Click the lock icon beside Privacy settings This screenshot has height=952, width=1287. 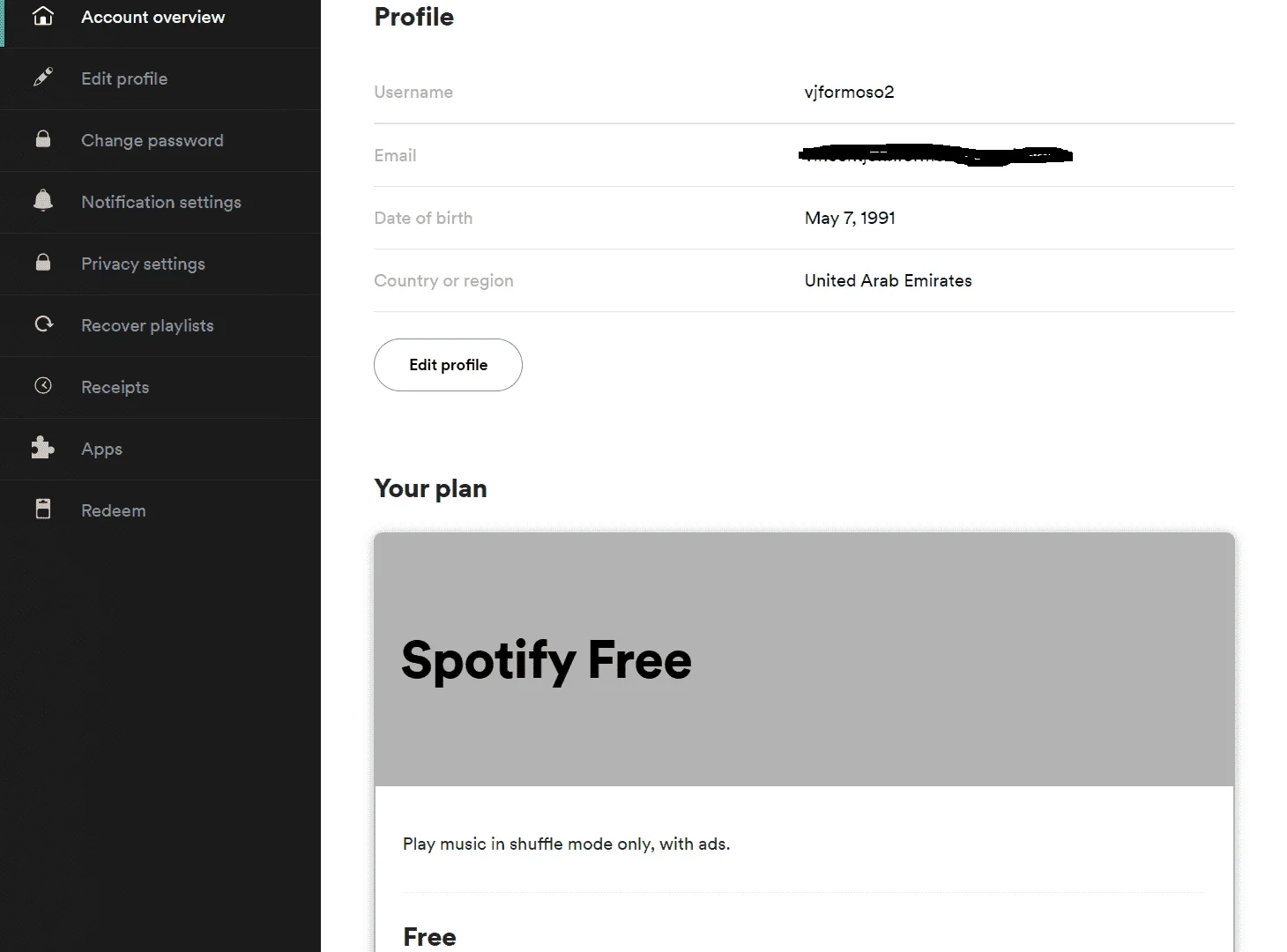[x=43, y=262]
